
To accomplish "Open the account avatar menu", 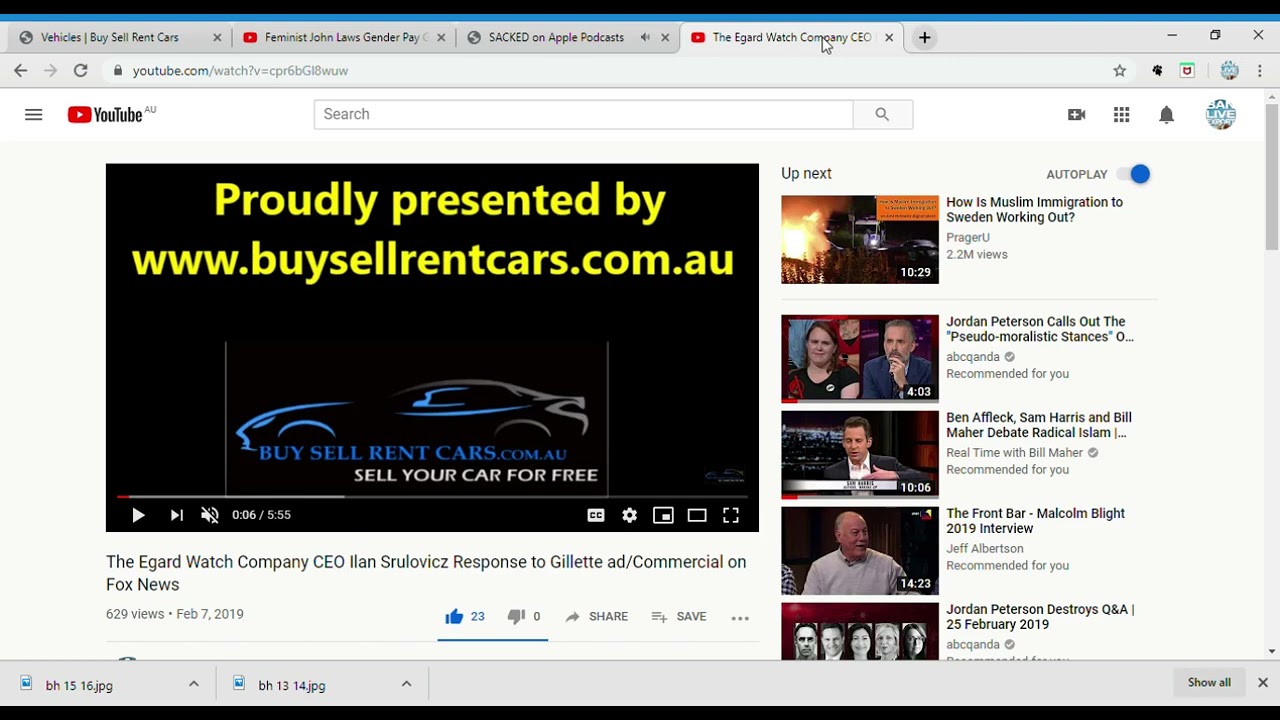I will pos(1220,114).
